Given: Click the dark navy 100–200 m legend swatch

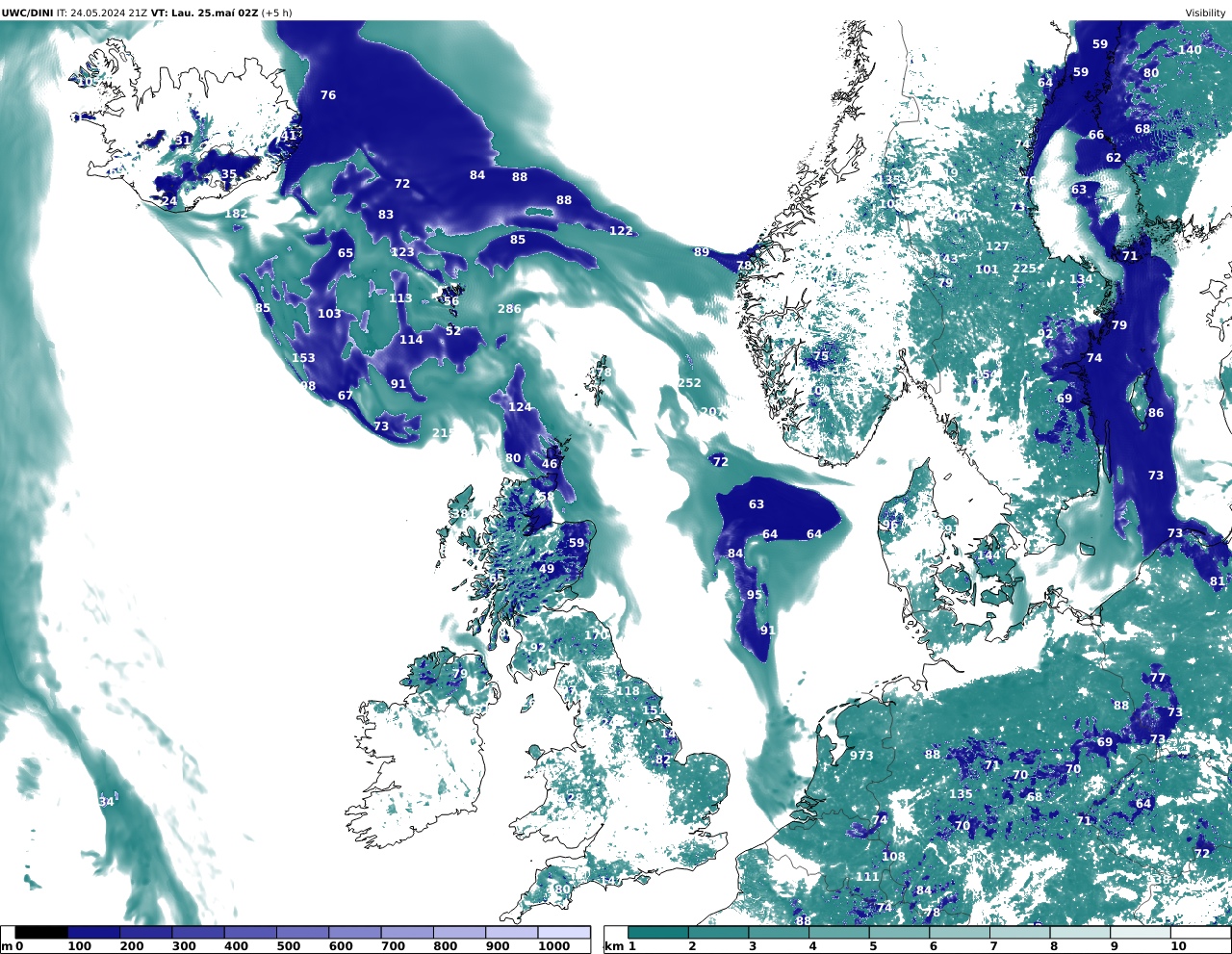Looking at the screenshot, I should click(x=93, y=932).
